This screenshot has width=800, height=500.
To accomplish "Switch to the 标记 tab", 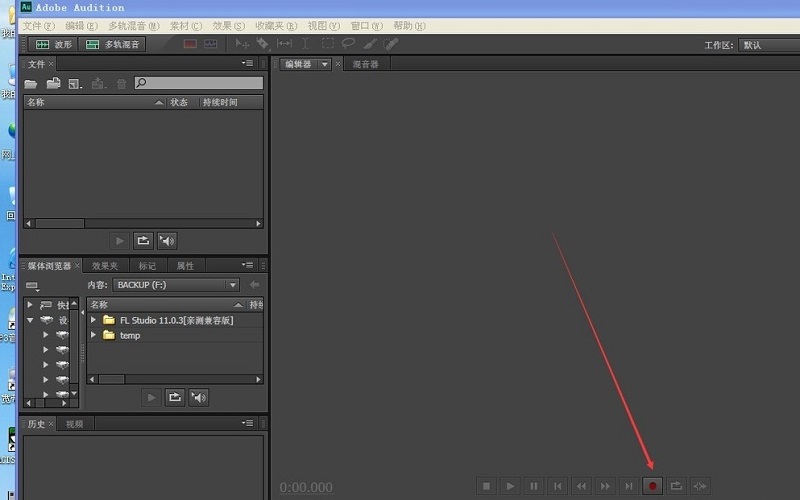I will tap(147, 266).
